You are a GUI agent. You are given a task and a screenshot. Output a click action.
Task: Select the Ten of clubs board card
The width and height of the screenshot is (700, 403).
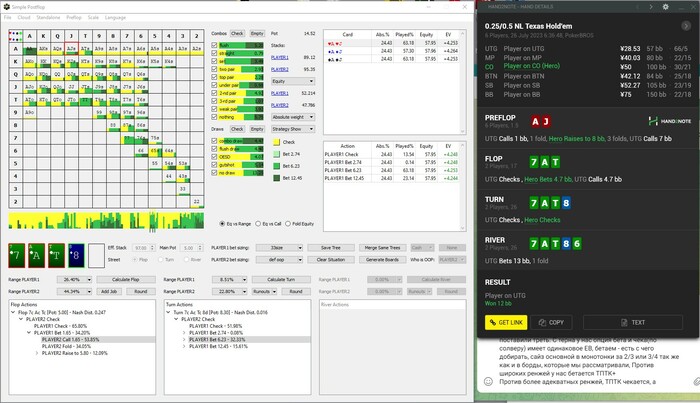click(x=57, y=255)
